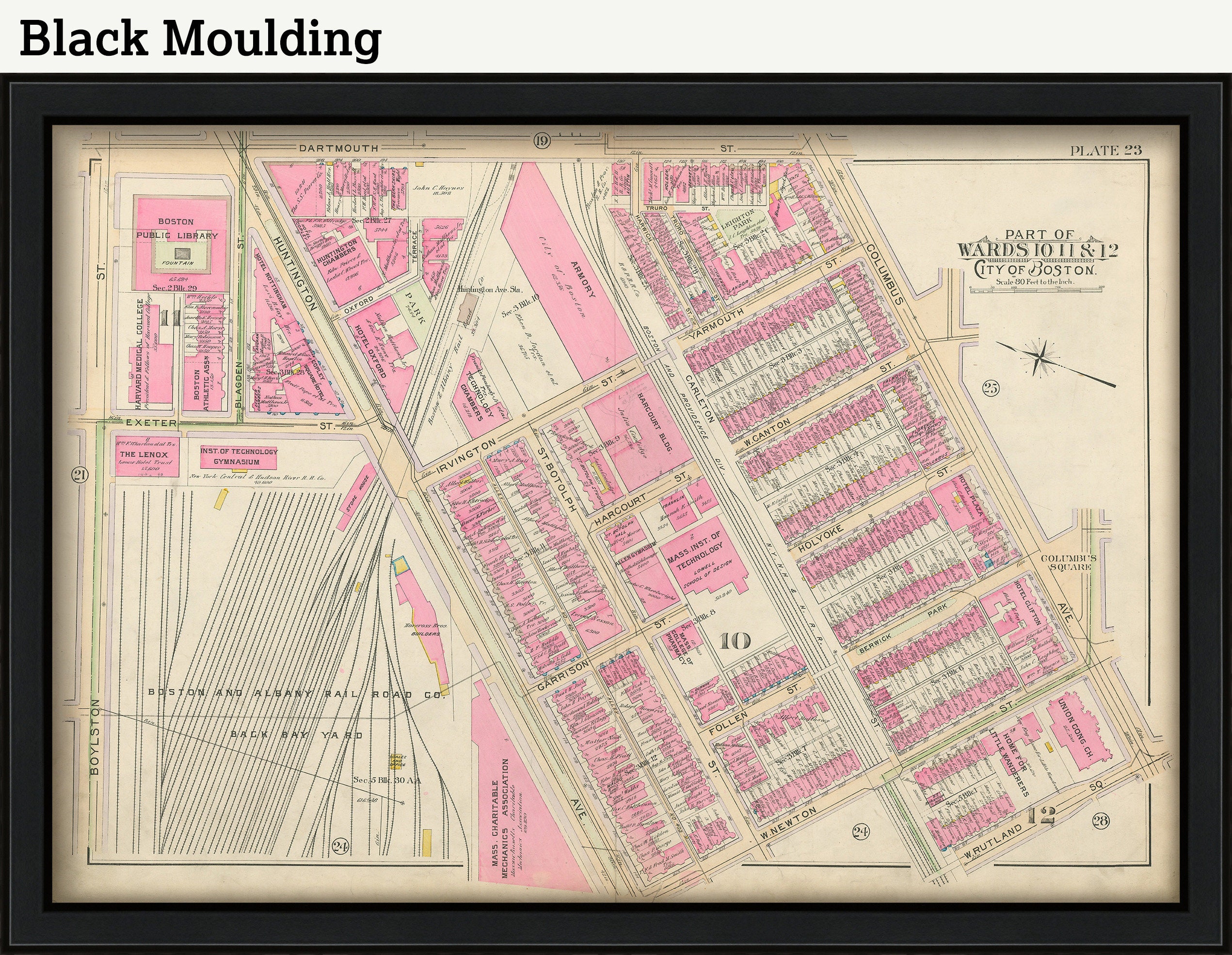The image size is (1232, 955).
Task: Click "THE LENOX" hotel label
Action: point(144,454)
